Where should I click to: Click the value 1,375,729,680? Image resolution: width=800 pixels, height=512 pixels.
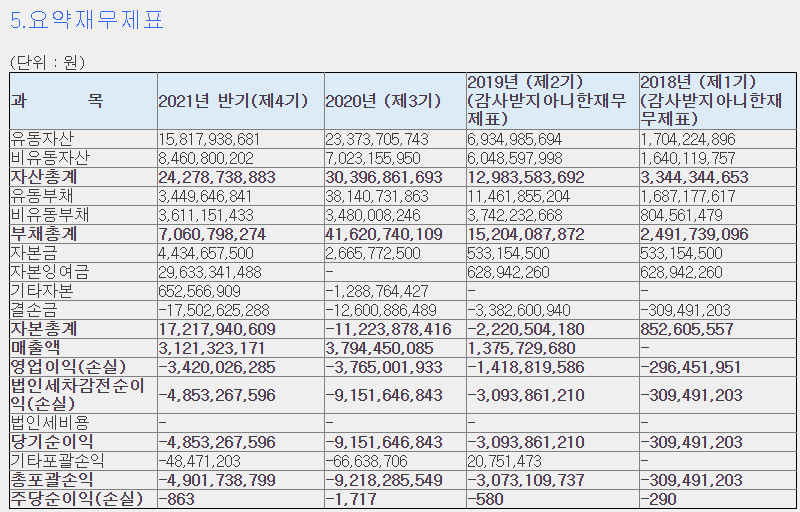[521, 348]
